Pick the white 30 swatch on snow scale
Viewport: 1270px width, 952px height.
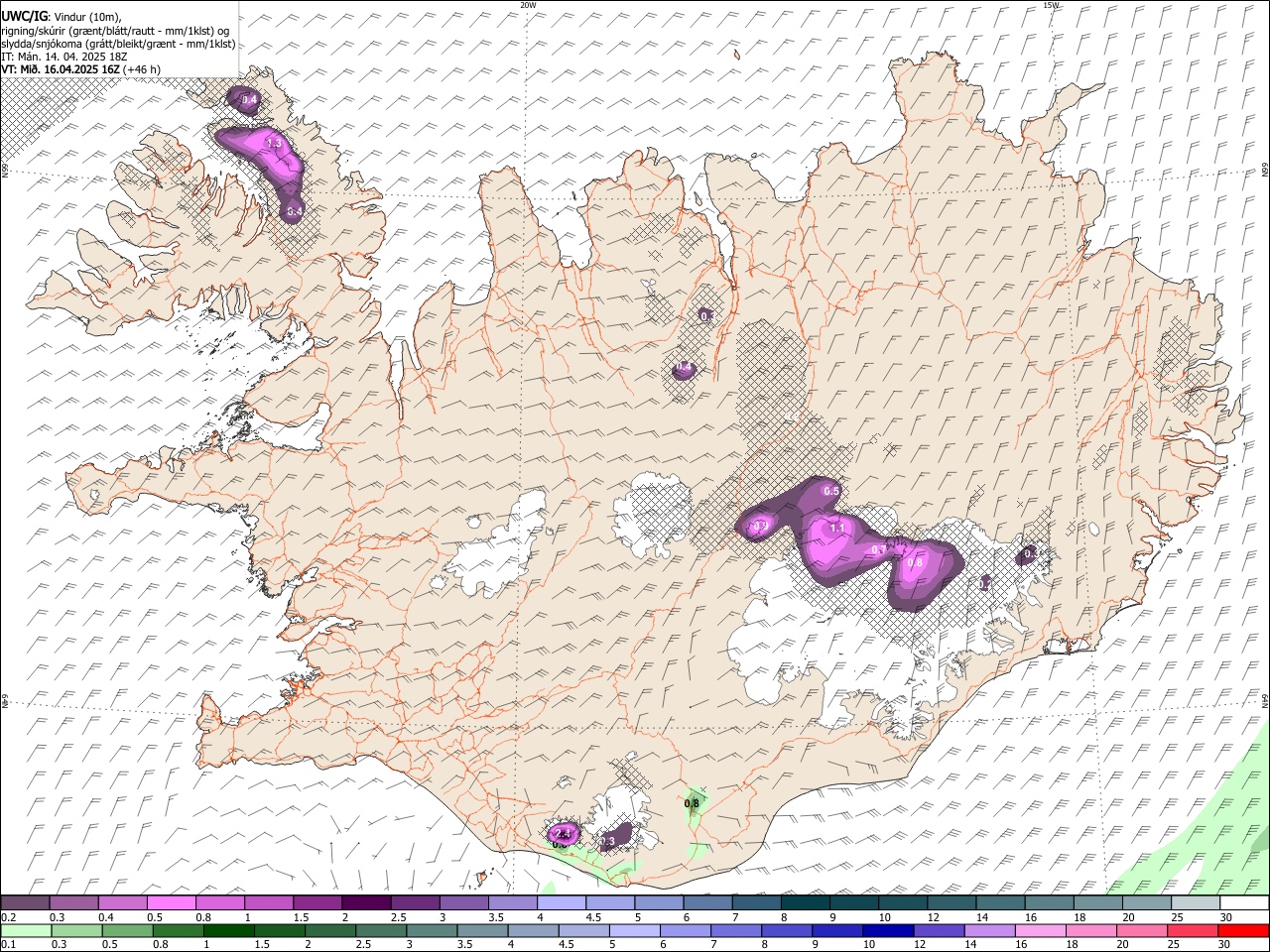[x=1244, y=902]
